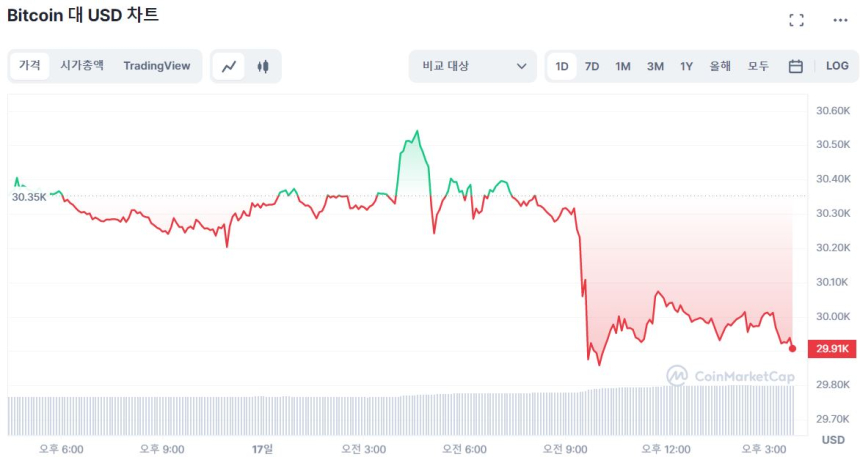Open the calendar date range picker
The height and width of the screenshot is (457, 860).
[796, 66]
